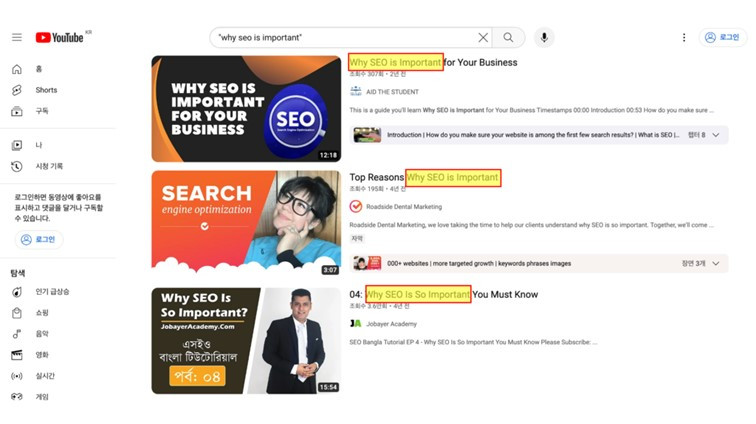Open Live in explore section

click(33, 376)
